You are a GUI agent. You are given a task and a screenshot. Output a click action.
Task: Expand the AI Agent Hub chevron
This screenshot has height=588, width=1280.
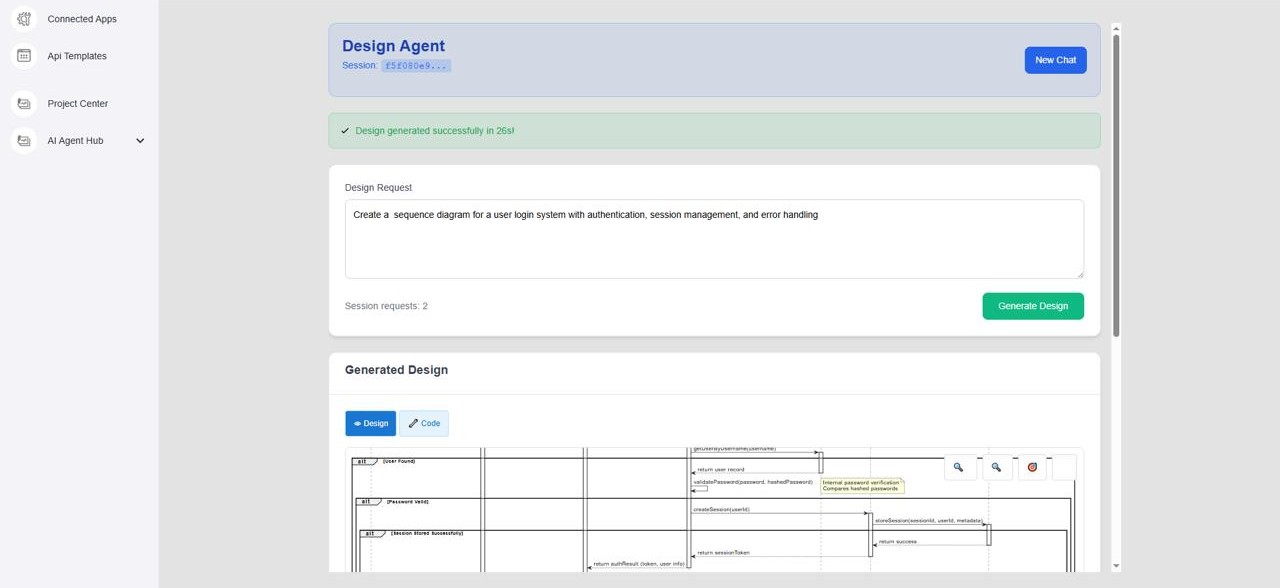click(140, 141)
